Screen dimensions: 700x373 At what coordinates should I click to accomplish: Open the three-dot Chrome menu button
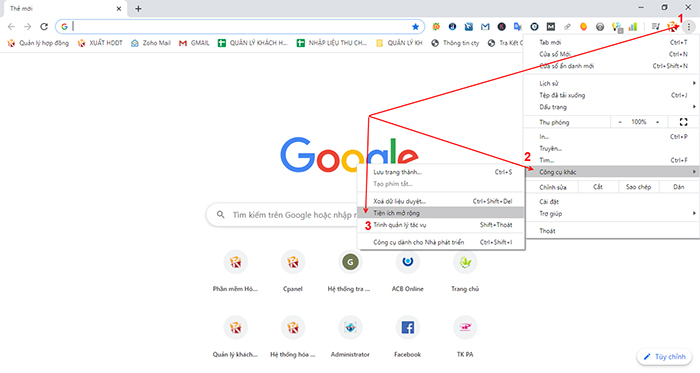click(689, 27)
